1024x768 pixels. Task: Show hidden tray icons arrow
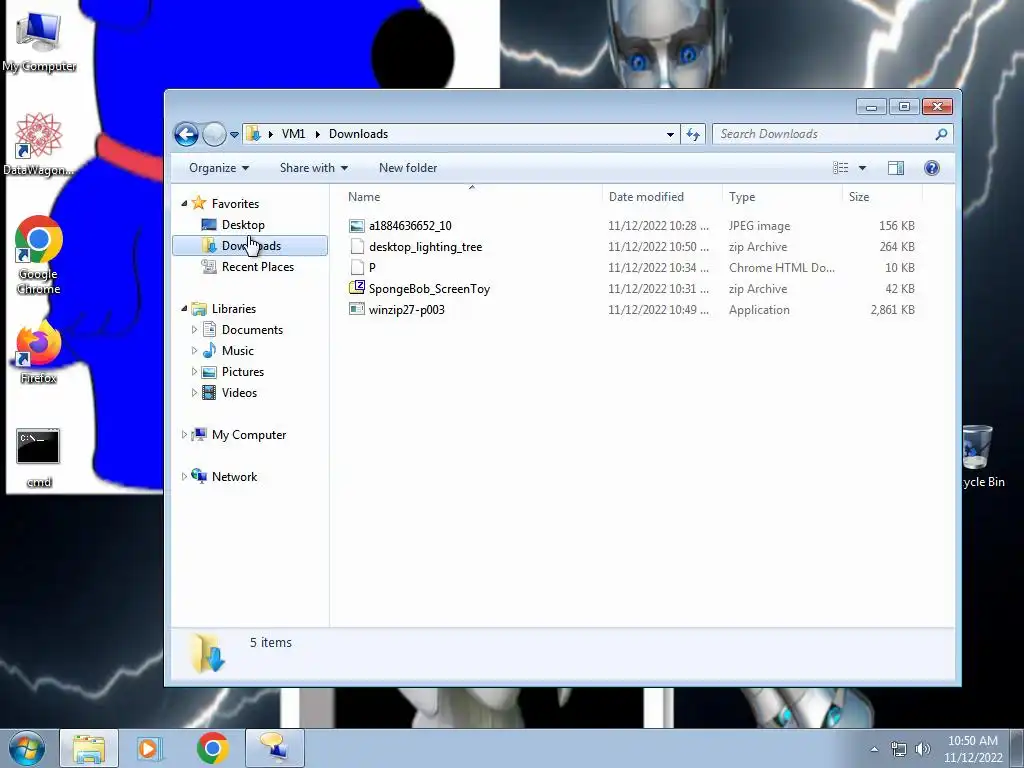pyautogui.click(x=874, y=749)
